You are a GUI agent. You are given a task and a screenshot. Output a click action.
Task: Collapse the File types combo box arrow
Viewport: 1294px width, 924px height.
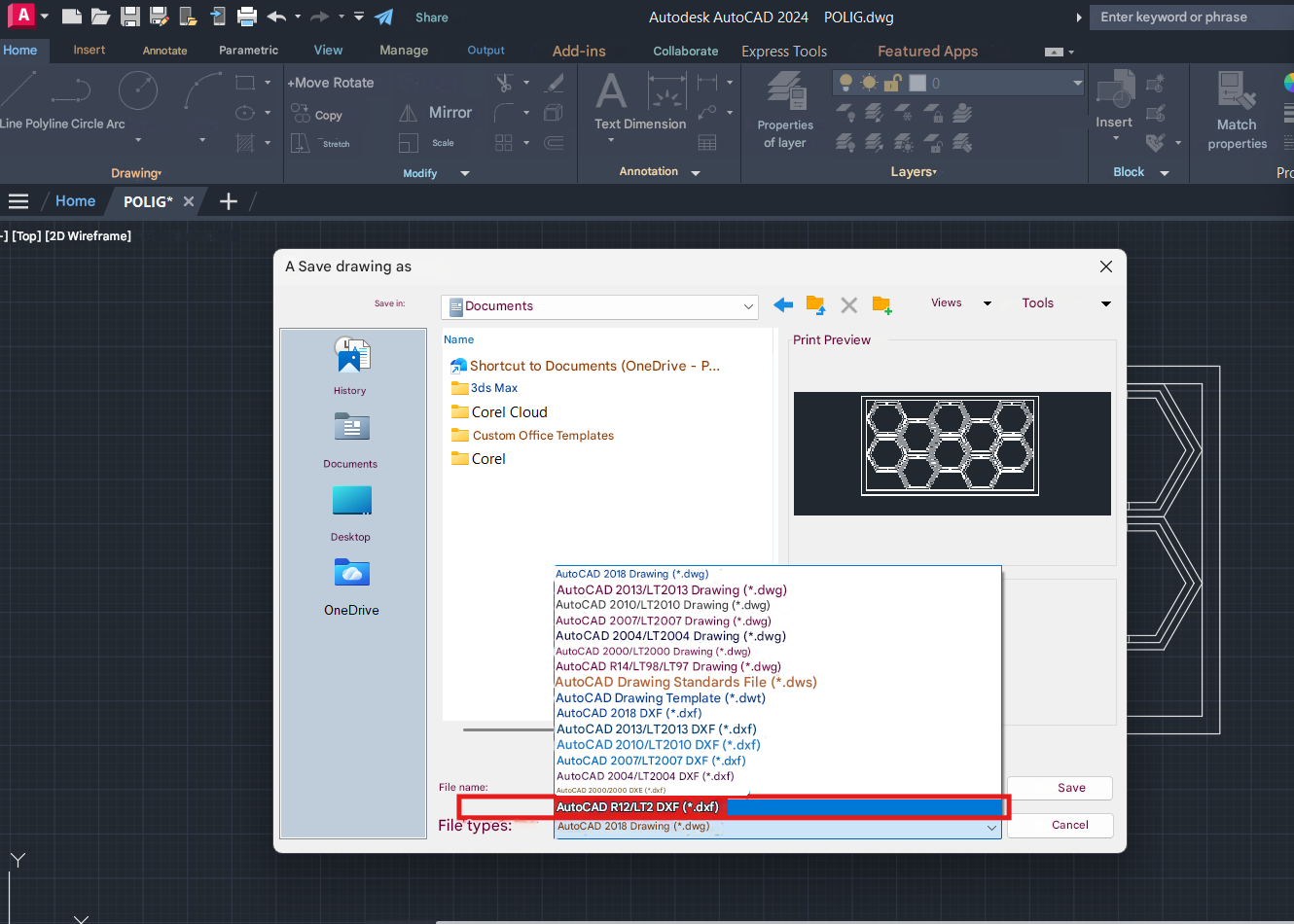point(991,828)
